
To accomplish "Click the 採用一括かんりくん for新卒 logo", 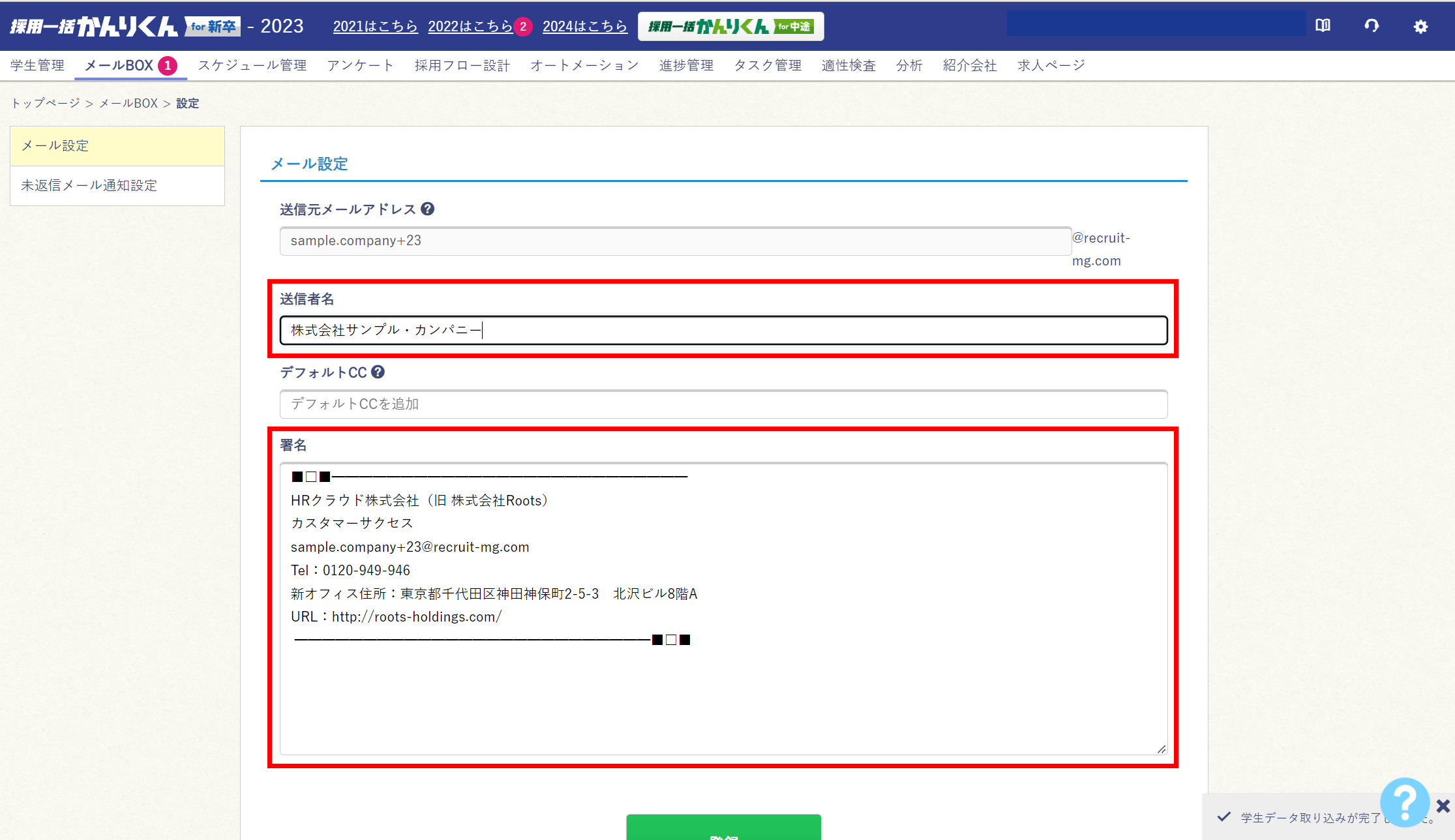I will pos(124,26).
